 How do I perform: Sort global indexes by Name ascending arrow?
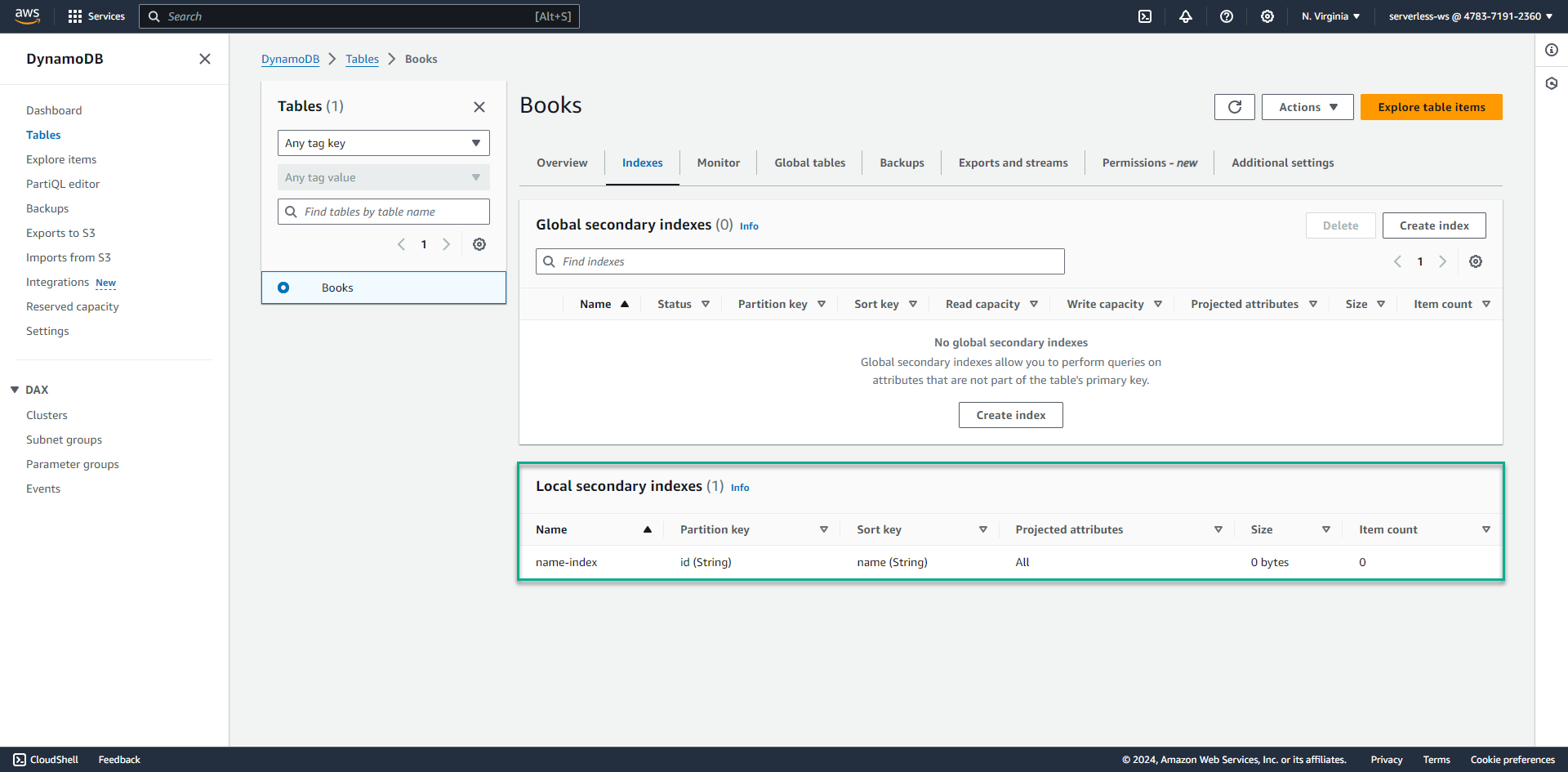[625, 304]
